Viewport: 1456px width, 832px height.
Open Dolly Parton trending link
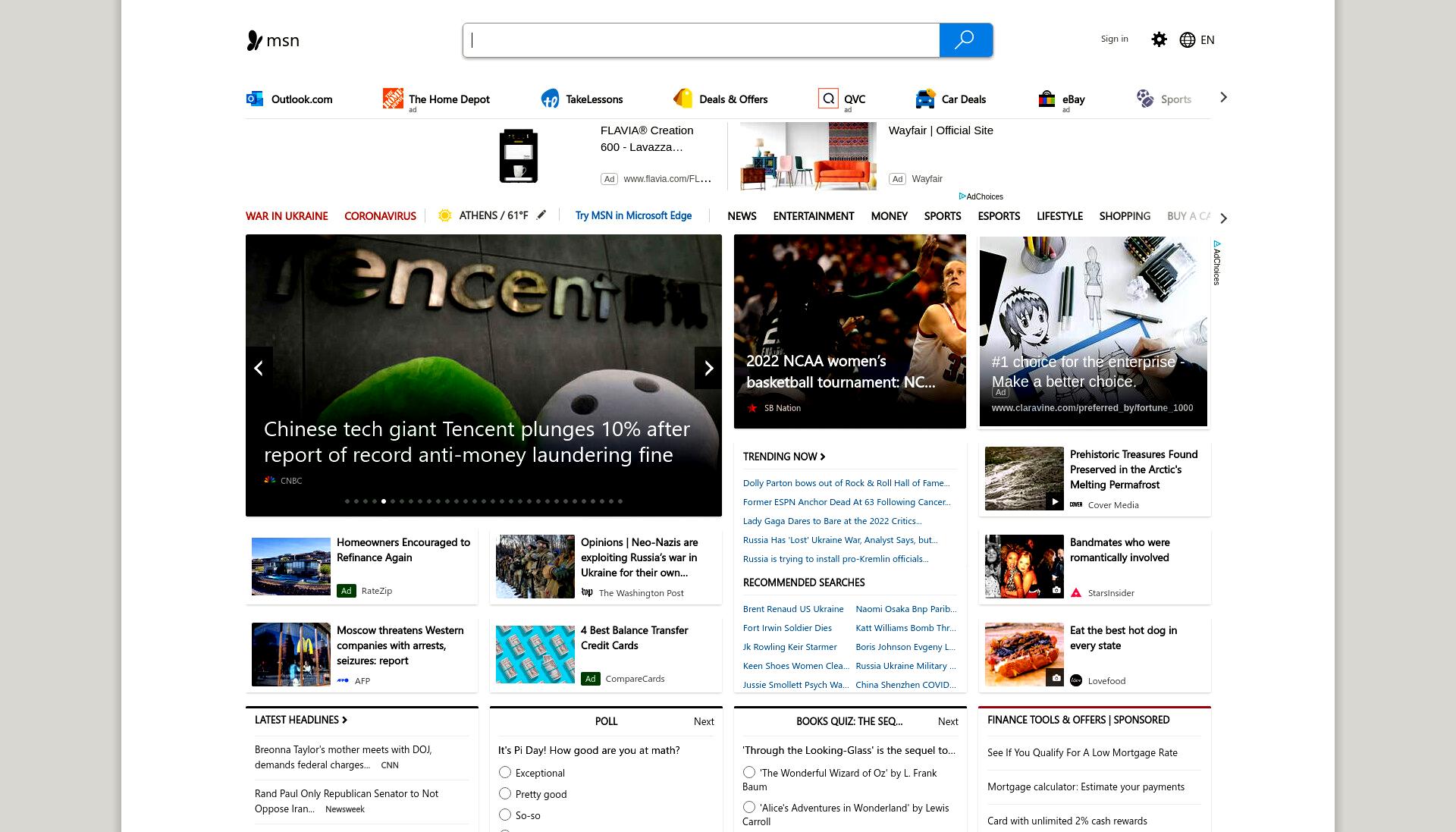coord(846,483)
